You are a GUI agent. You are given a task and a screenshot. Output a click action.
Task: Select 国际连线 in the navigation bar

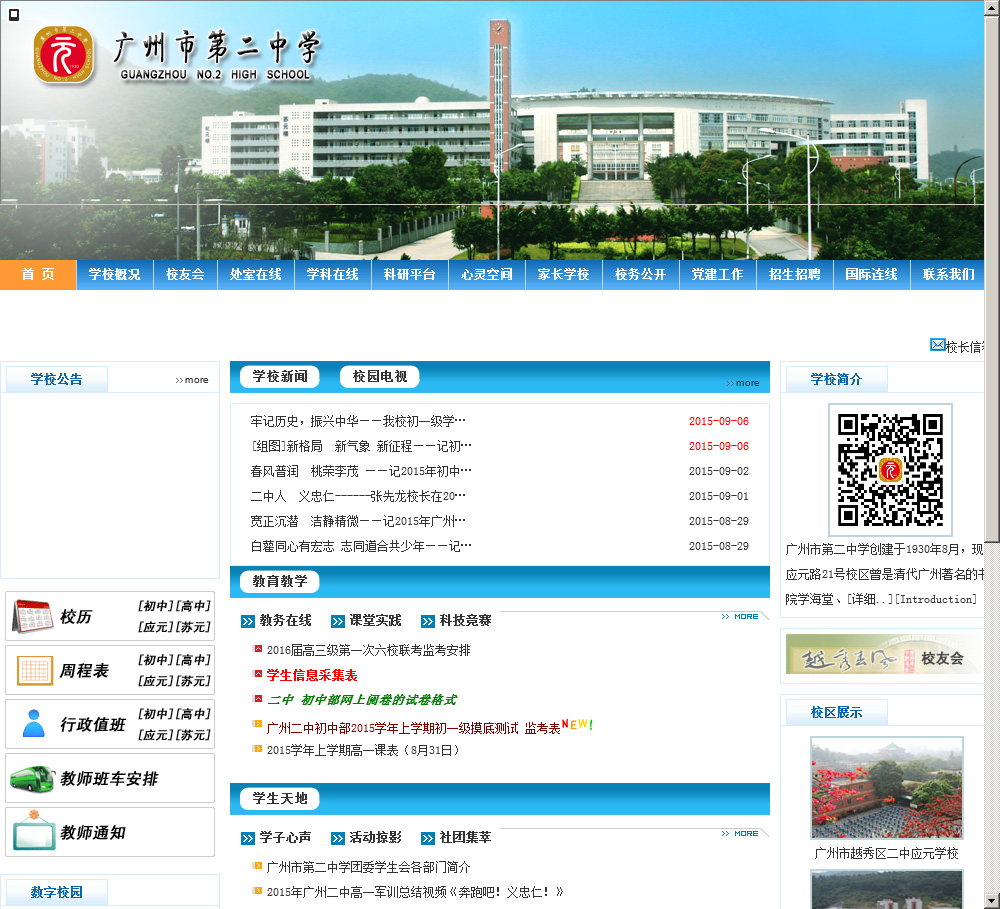872,274
